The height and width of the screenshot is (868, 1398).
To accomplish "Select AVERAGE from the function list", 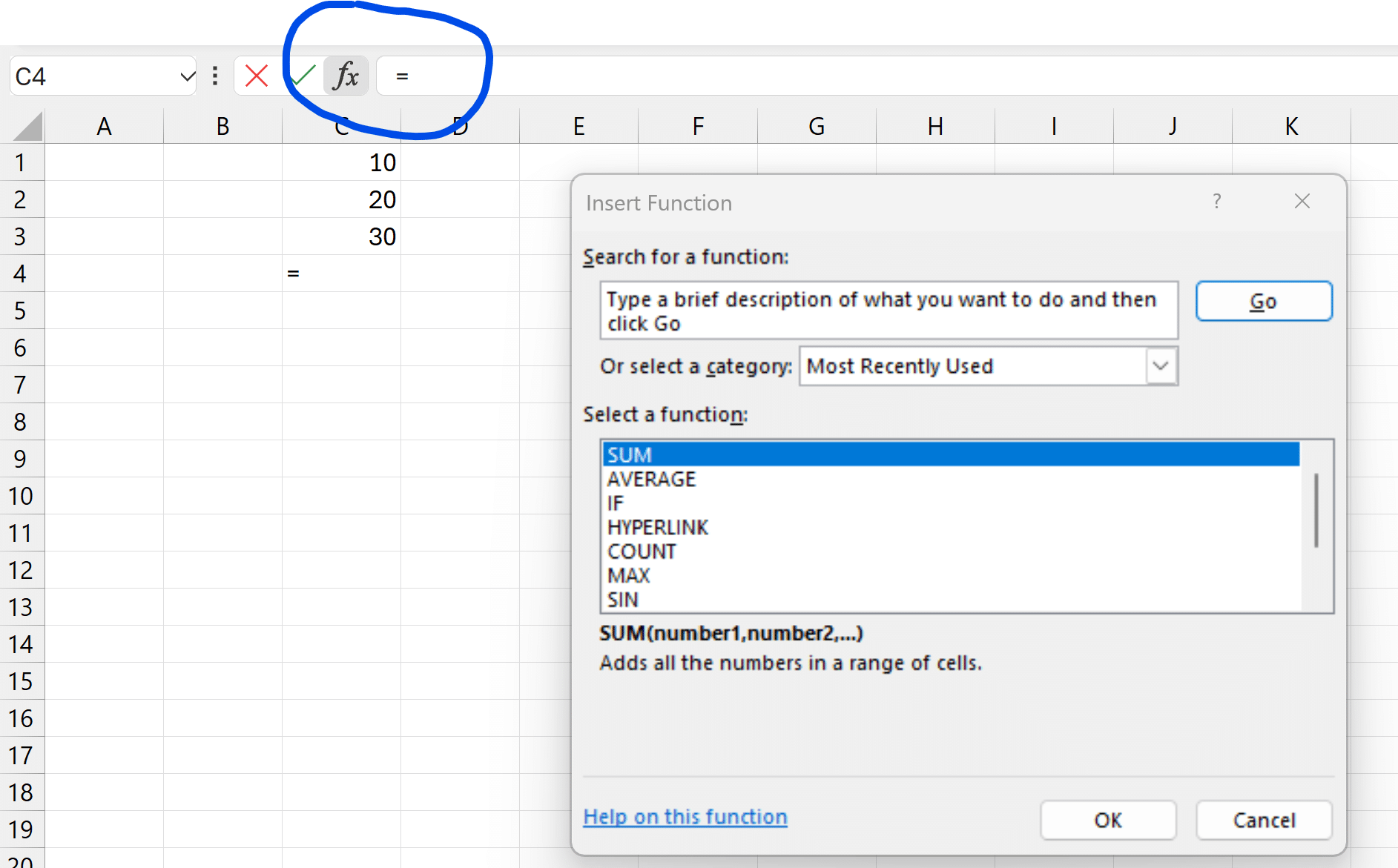I will coord(651,479).
